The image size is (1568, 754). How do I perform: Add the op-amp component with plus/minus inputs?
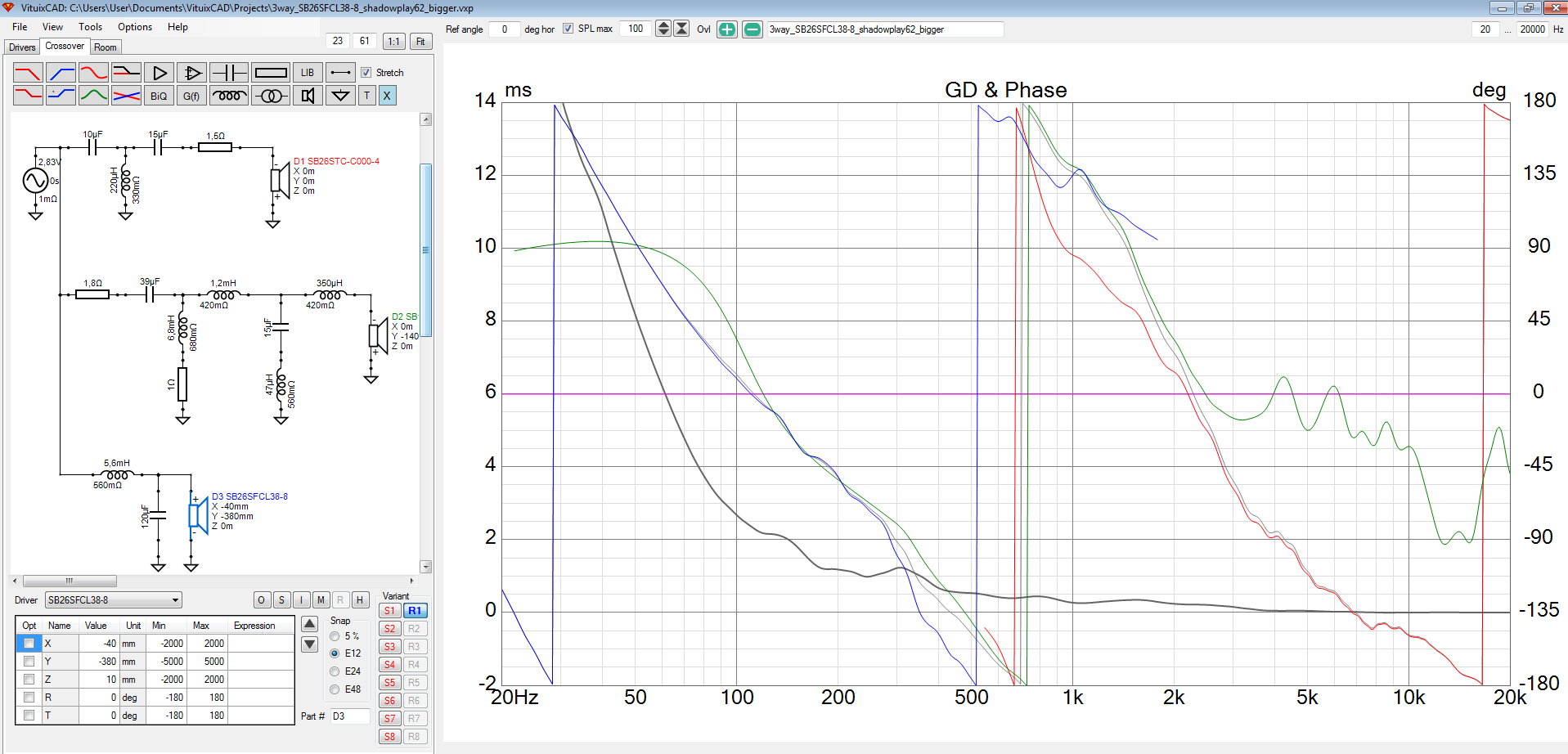point(192,73)
